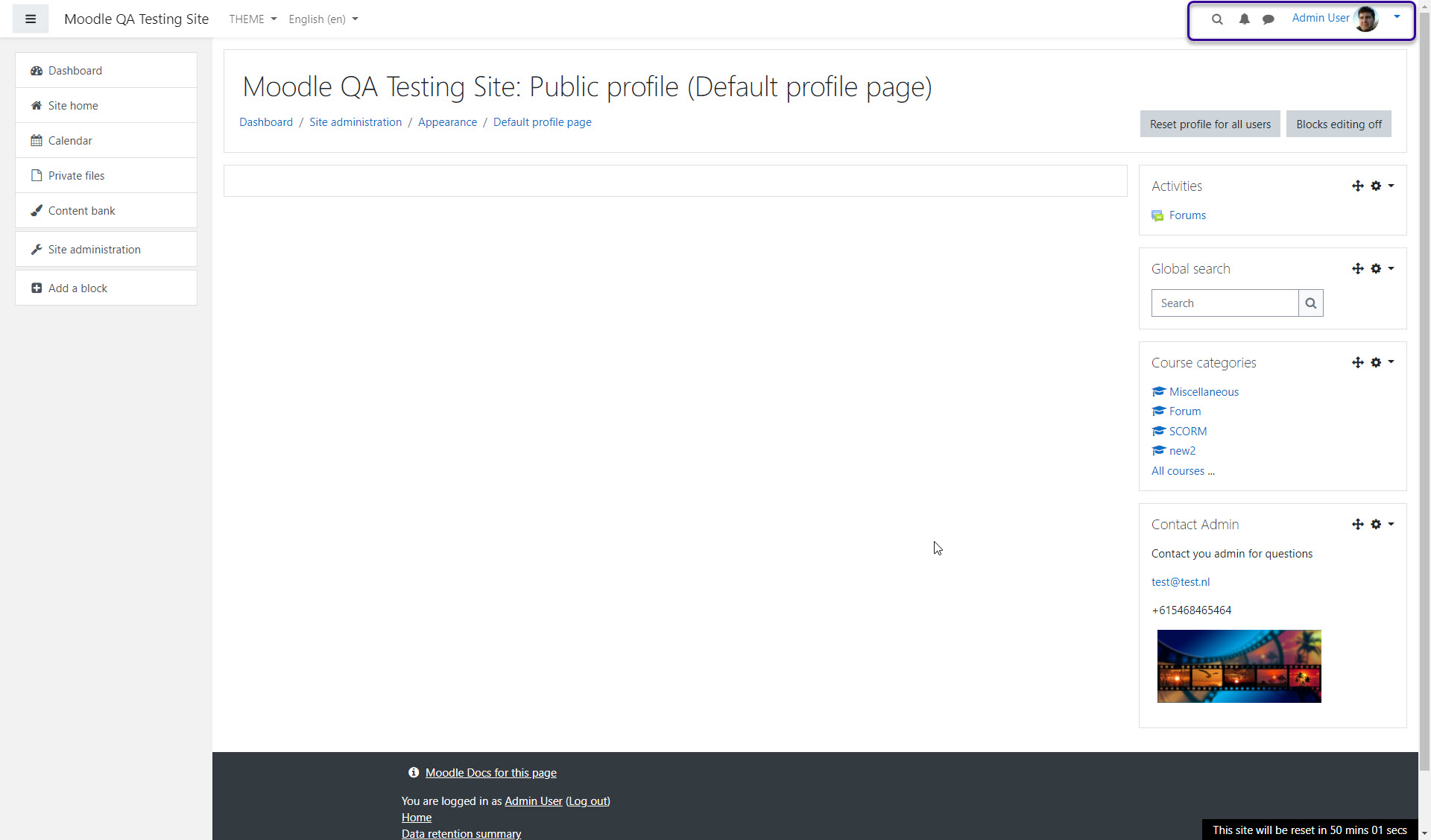Expand Course categories actions dropdown caret
Image resolution: width=1431 pixels, height=840 pixels.
click(x=1391, y=362)
